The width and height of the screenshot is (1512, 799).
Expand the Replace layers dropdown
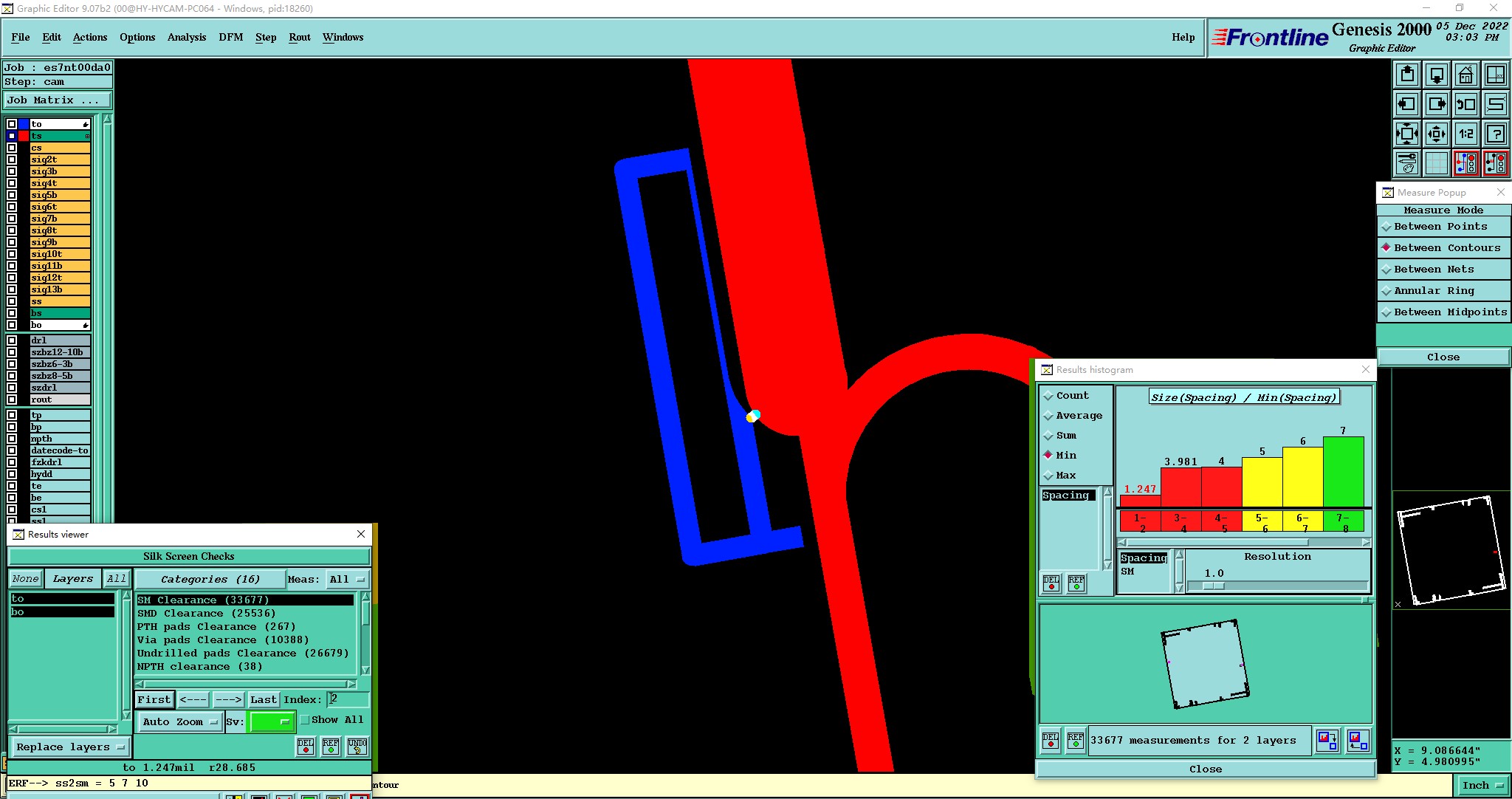click(70, 747)
